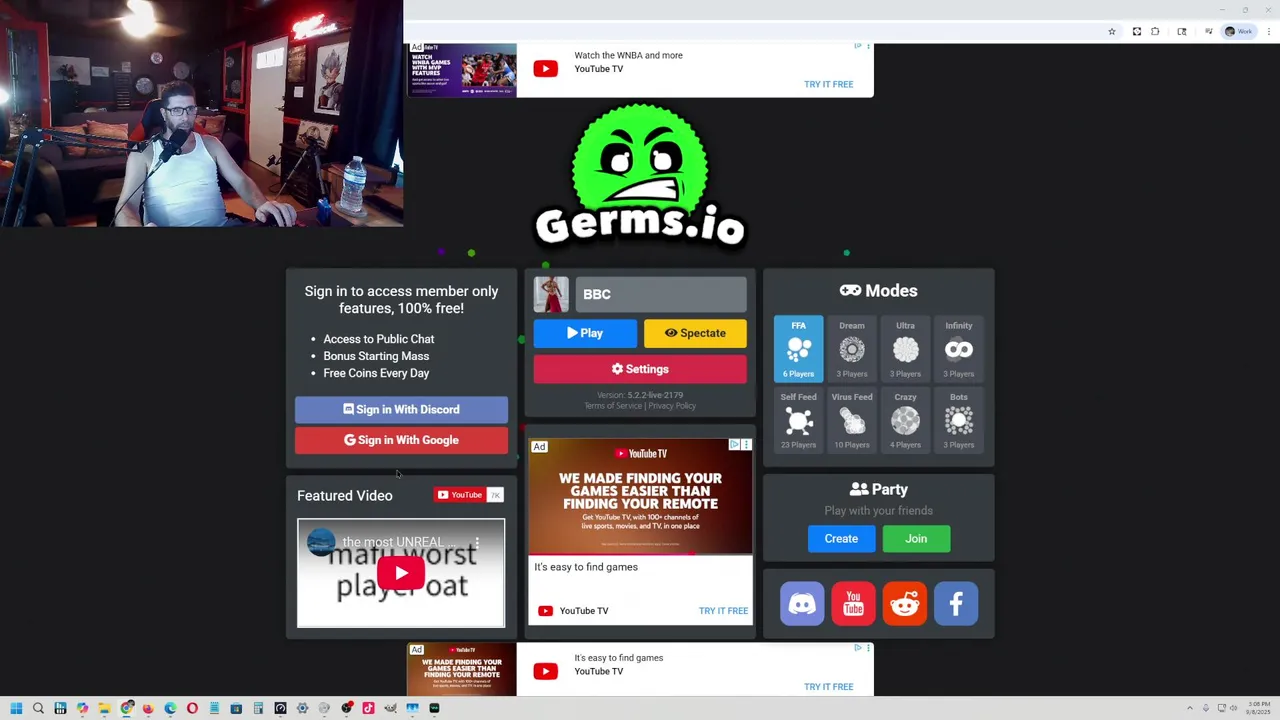Open the Discord social icon
The height and width of the screenshot is (720, 1280).
pyautogui.click(x=802, y=604)
